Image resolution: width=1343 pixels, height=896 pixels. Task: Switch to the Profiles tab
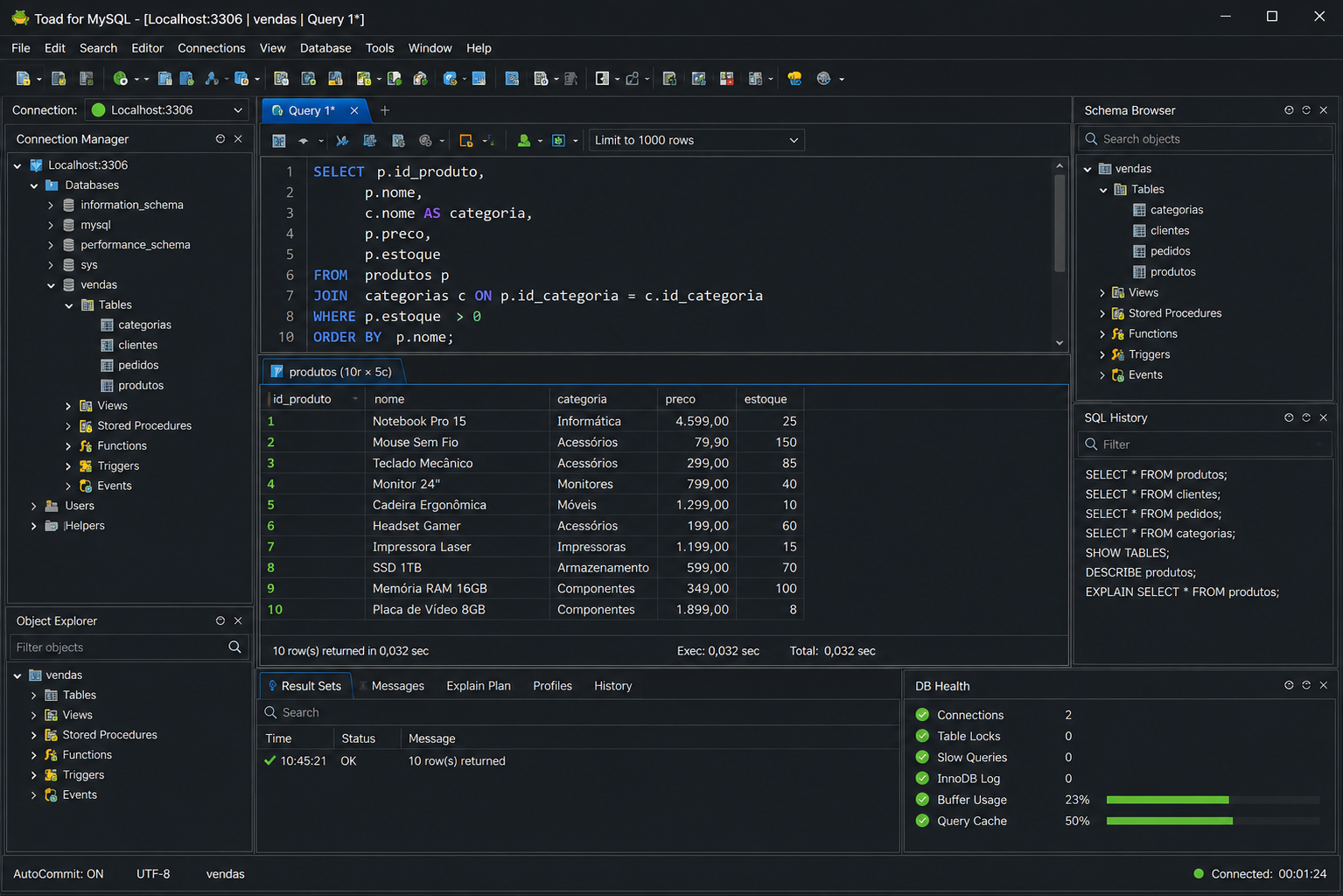[x=553, y=686]
